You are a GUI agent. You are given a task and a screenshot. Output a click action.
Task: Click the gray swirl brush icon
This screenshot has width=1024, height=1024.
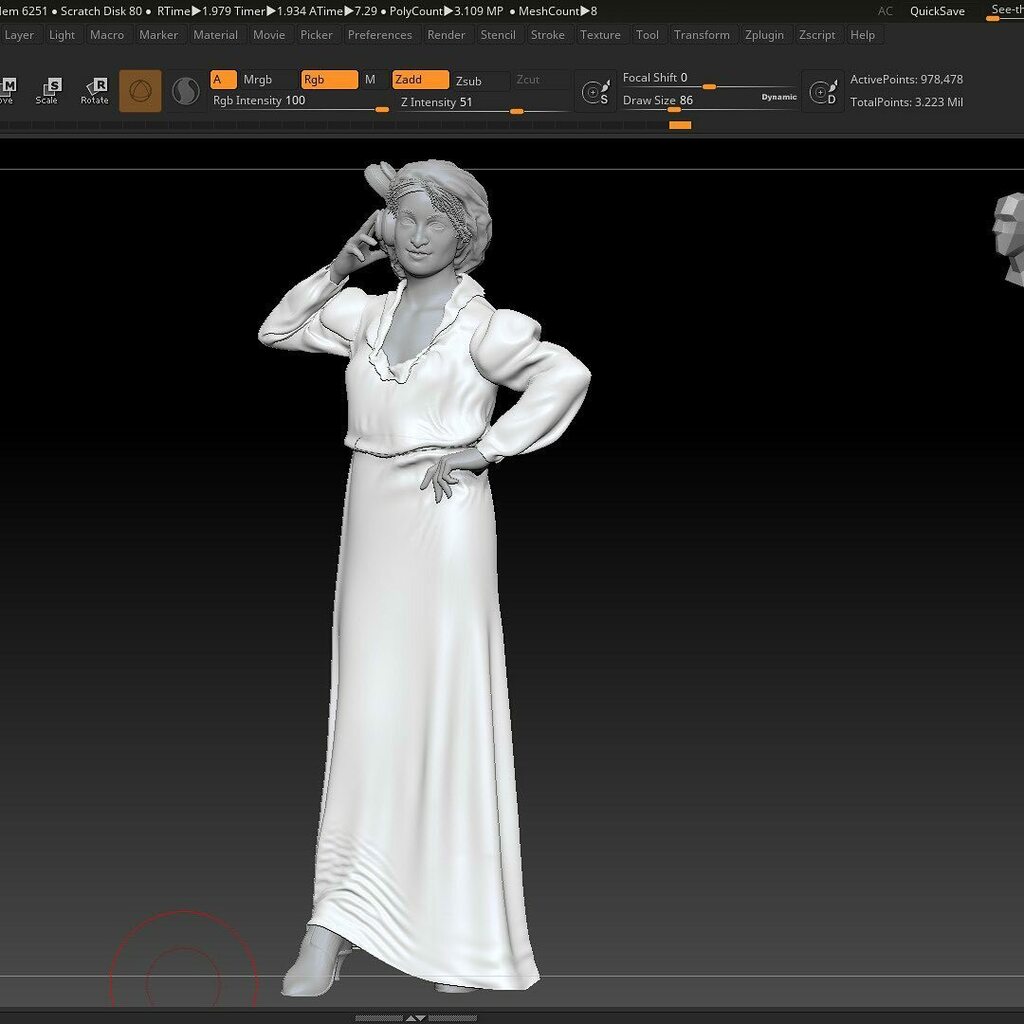(186, 92)
